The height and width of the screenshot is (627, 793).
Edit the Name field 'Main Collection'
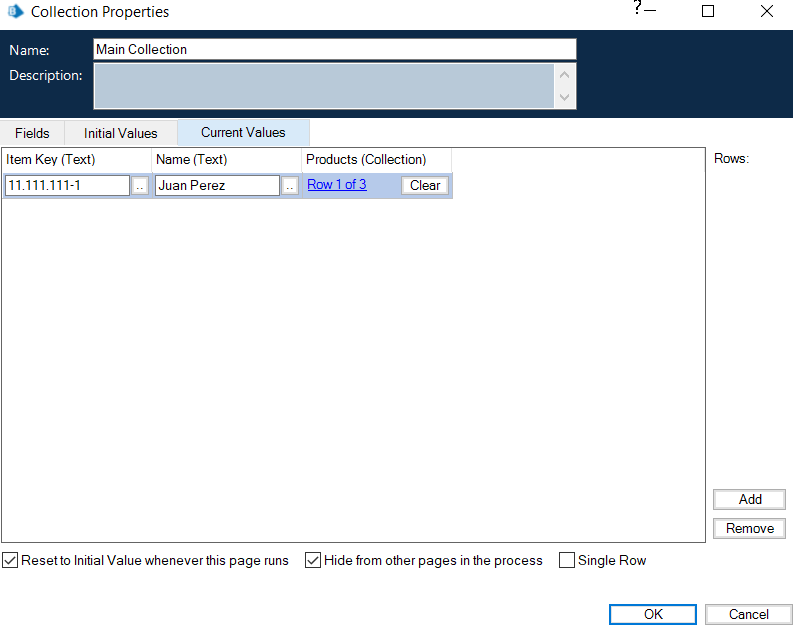[335, 50]
